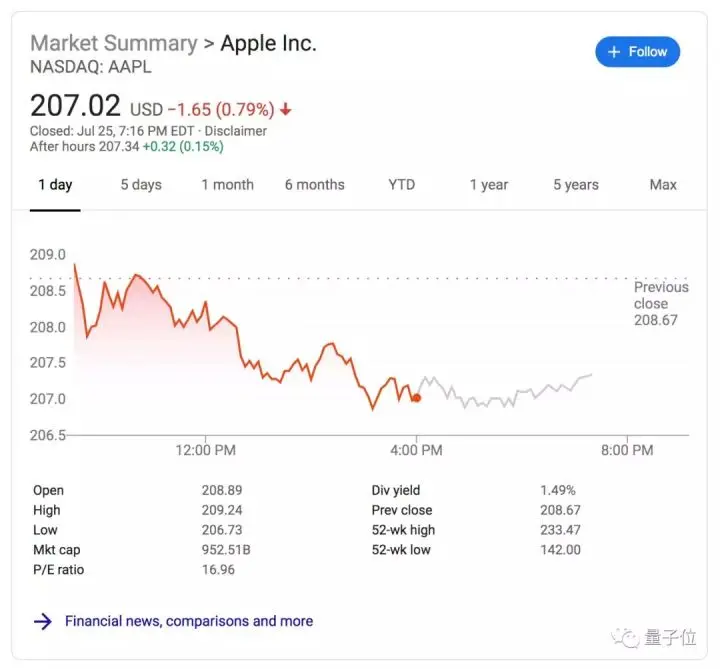
Task: Show the 6 months range
Action: 314,185
